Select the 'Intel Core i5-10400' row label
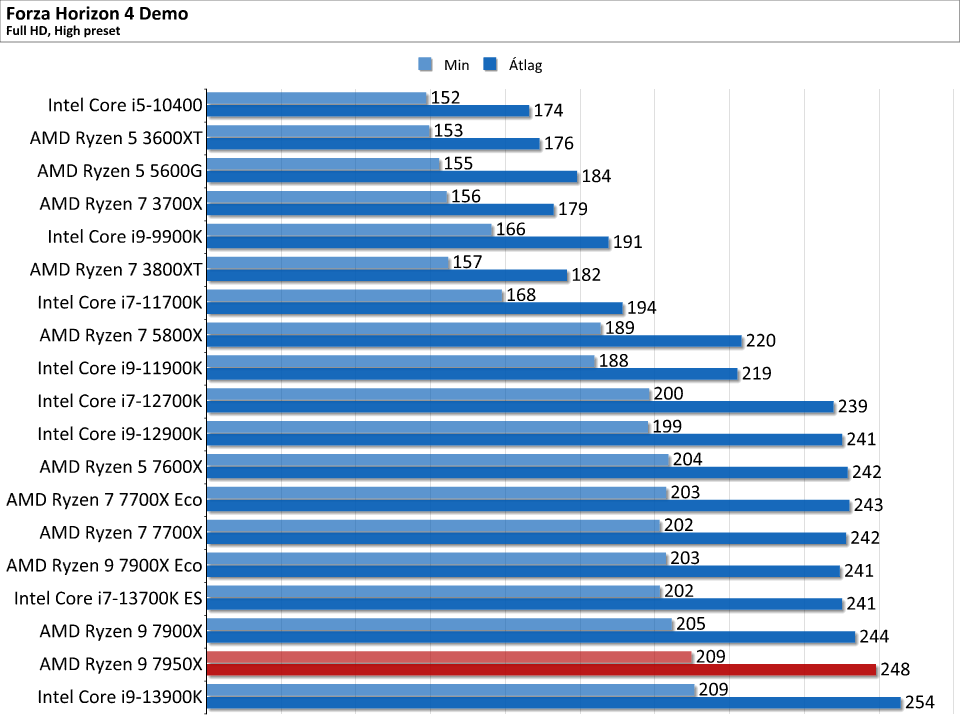This screenshot has width=960, height=720. click(x=125, y=105)
